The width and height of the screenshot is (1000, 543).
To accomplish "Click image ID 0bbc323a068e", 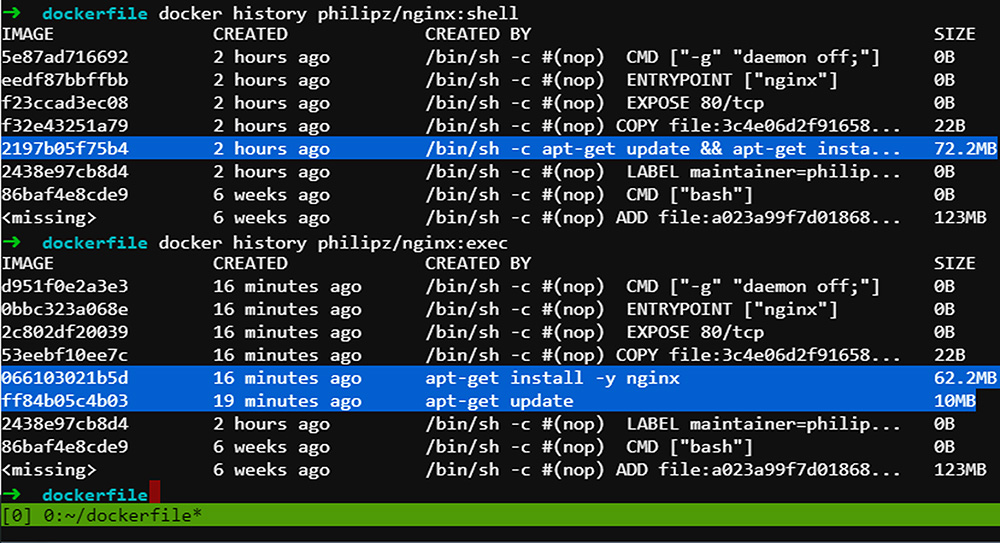I will [x=65, y=309].
